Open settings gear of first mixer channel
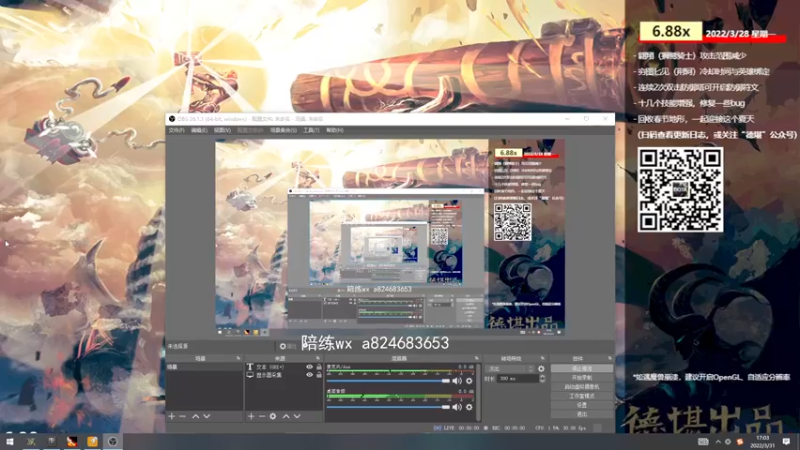800x450 pixels. (x=469, y=381)
